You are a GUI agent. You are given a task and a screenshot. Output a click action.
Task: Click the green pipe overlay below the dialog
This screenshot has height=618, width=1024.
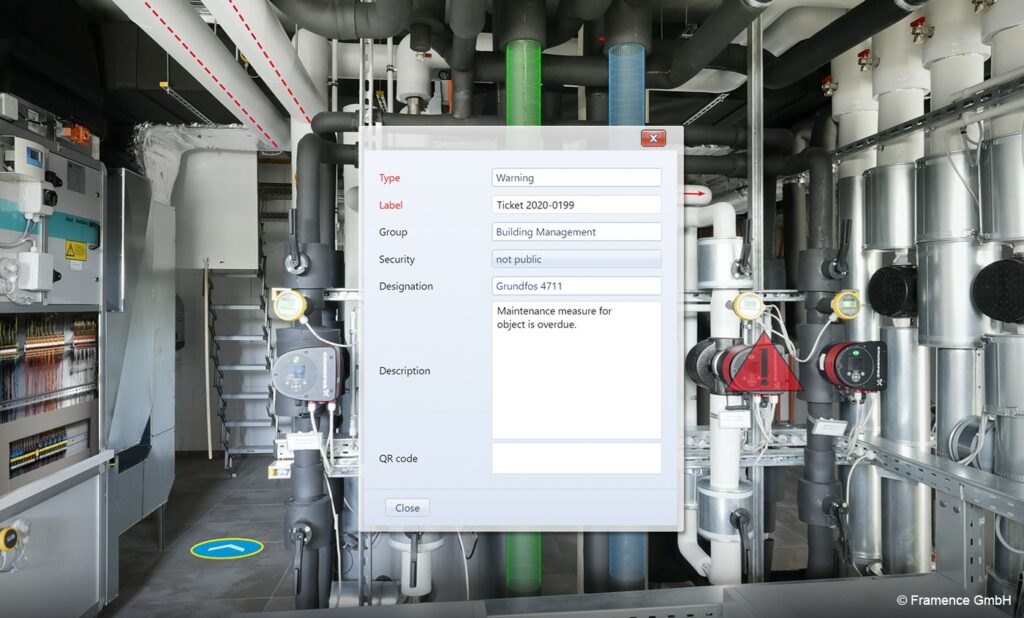523,562
